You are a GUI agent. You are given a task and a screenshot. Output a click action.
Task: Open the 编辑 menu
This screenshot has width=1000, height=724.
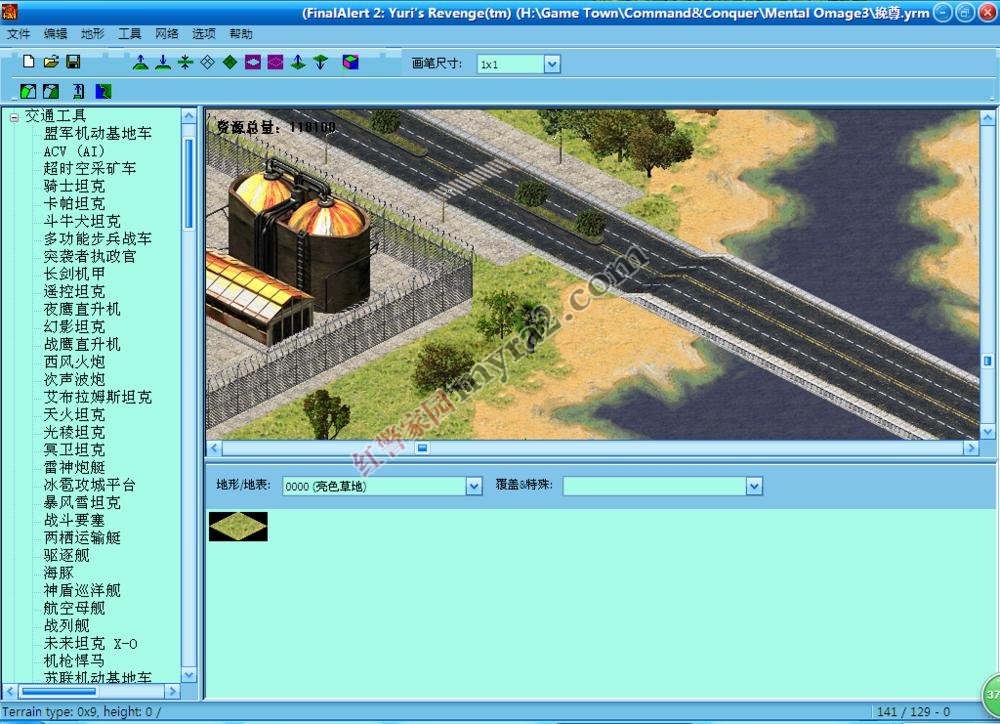(55, 34)
